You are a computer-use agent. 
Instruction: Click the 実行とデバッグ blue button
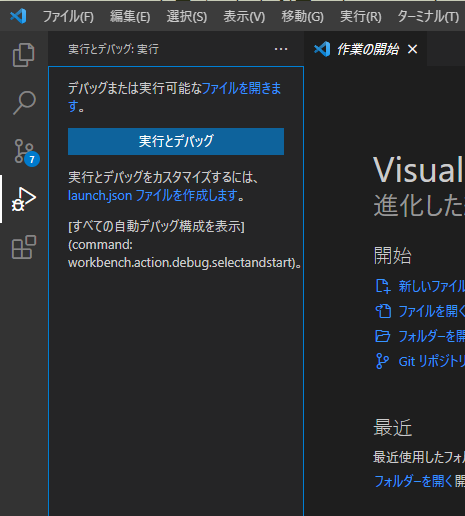tap(176, 141)
